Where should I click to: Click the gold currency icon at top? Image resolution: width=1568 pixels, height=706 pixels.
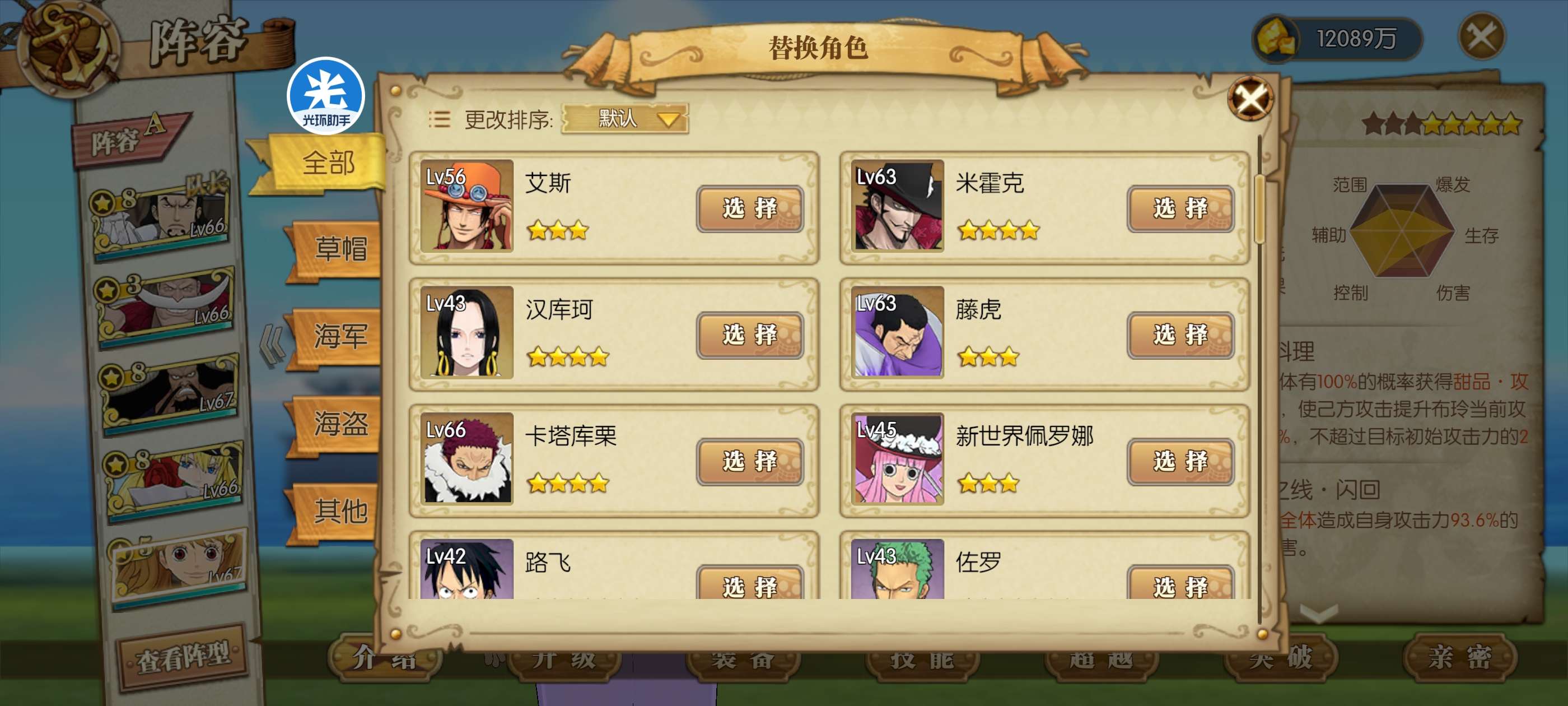click(x=1276, y=38)
